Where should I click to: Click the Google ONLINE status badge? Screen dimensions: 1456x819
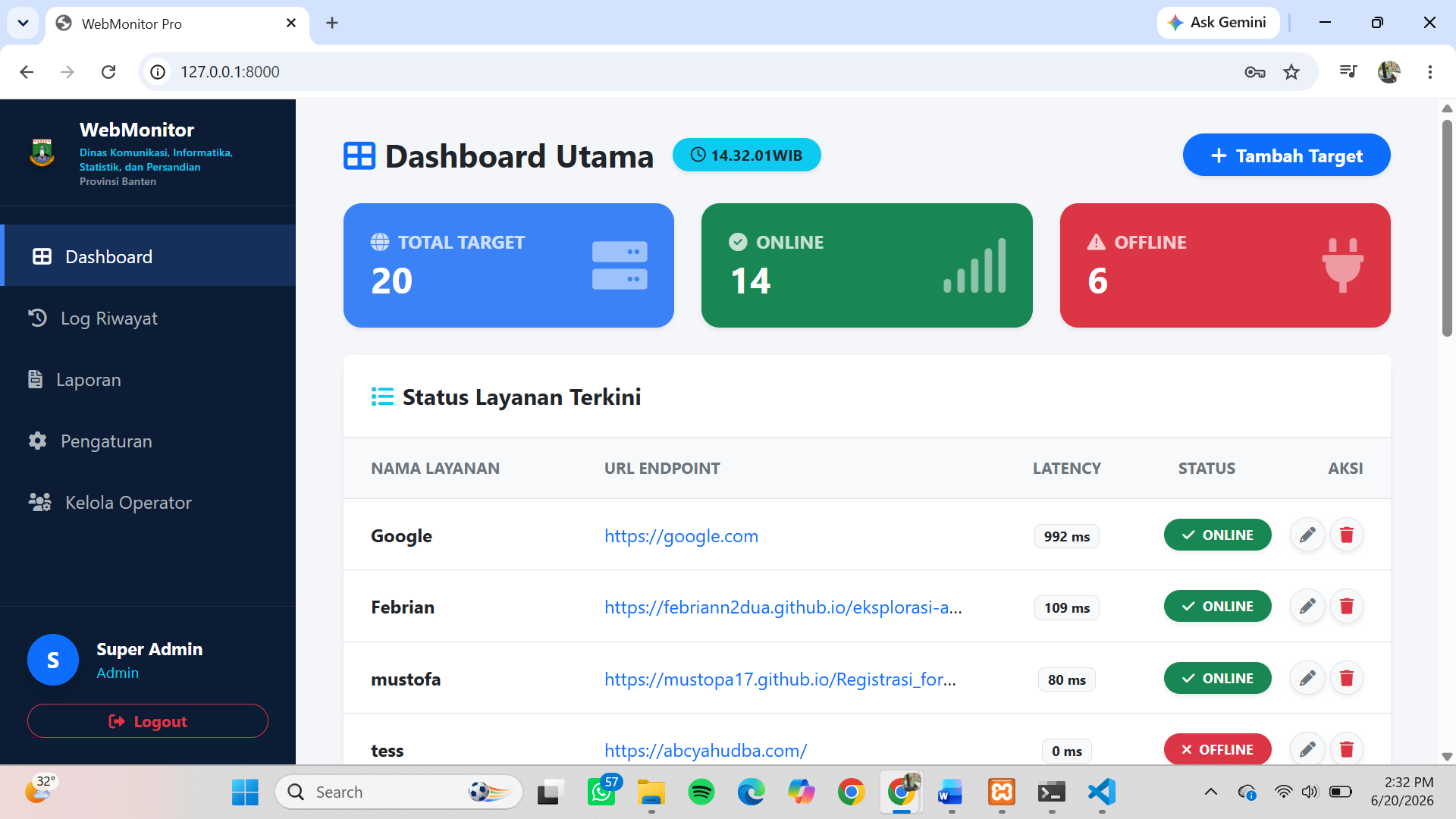(1217, 535)
